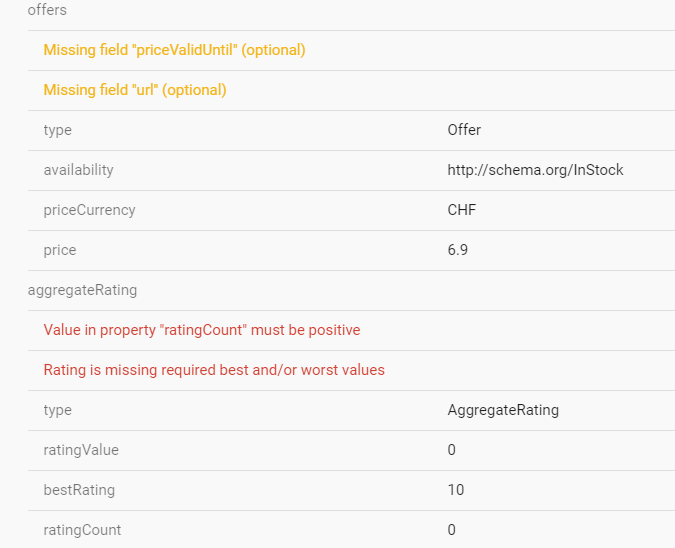The width and height of the screenshot is (675, 548).
Task: Select the offers section header
Action: (x=47, y=10)
